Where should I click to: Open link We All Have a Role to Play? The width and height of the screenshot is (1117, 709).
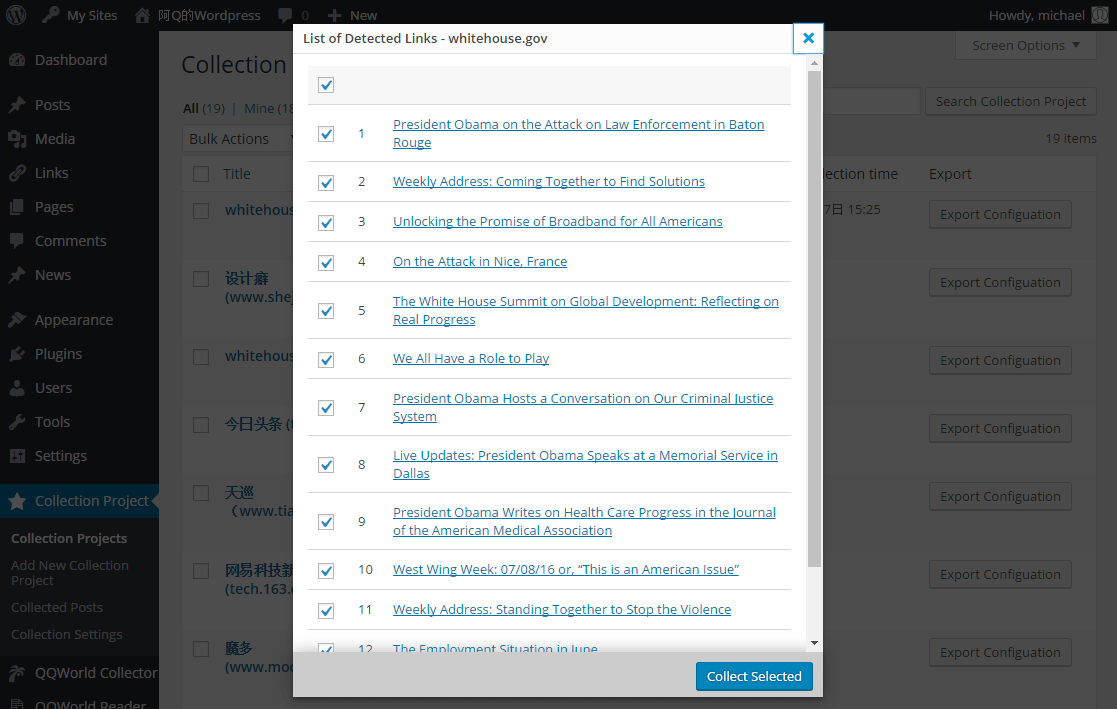pyautogui.click(x=471, y=358)
